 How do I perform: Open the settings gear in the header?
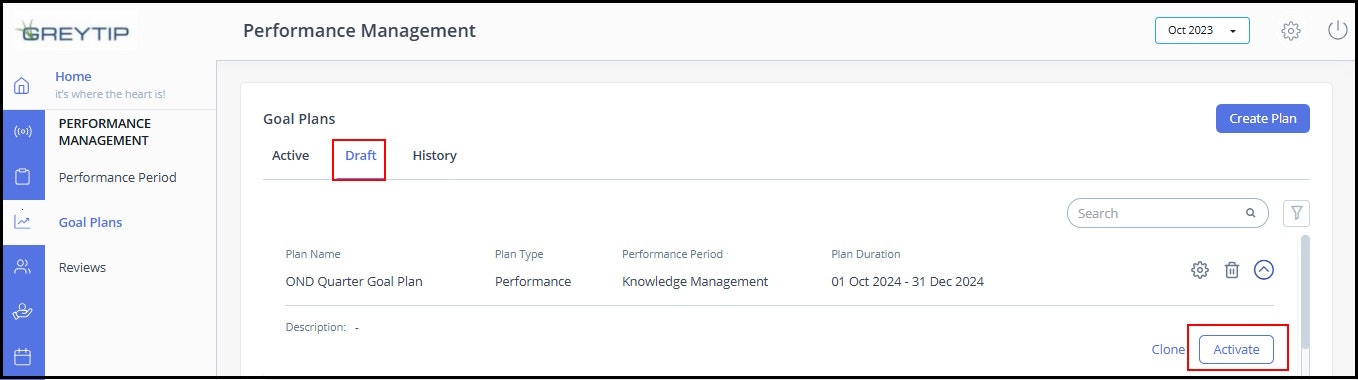click(x=1291, y=31)
